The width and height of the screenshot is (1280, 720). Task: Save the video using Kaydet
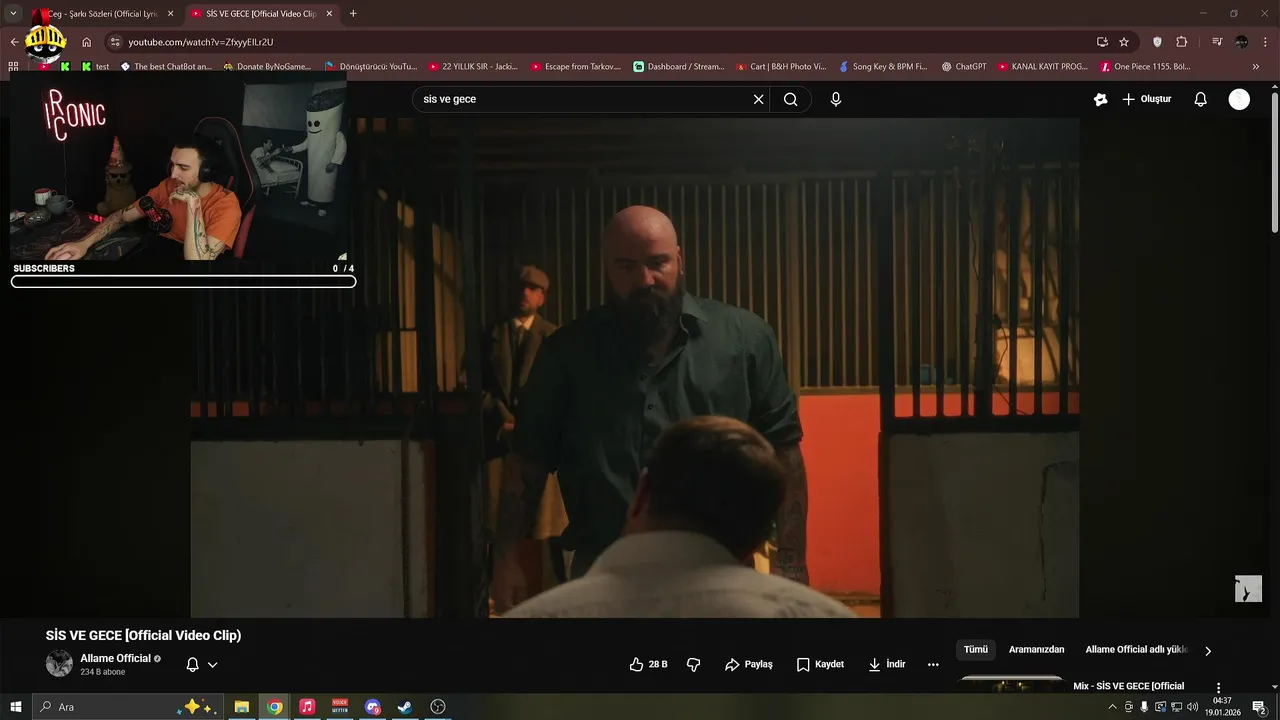click(x=820, y=664)
